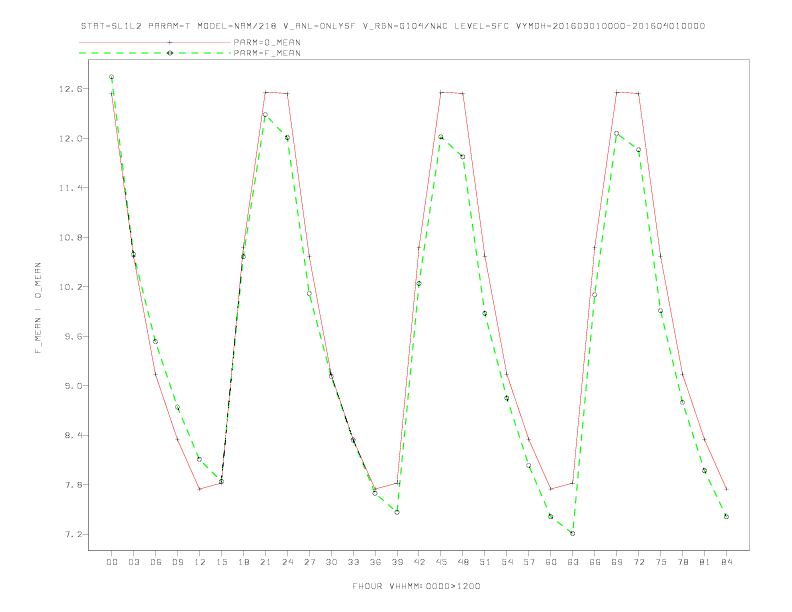The height and width of the screenshot is (612, 792).
Task: Click y-axis tick value 9.6
Action: (x=73, y=336)
